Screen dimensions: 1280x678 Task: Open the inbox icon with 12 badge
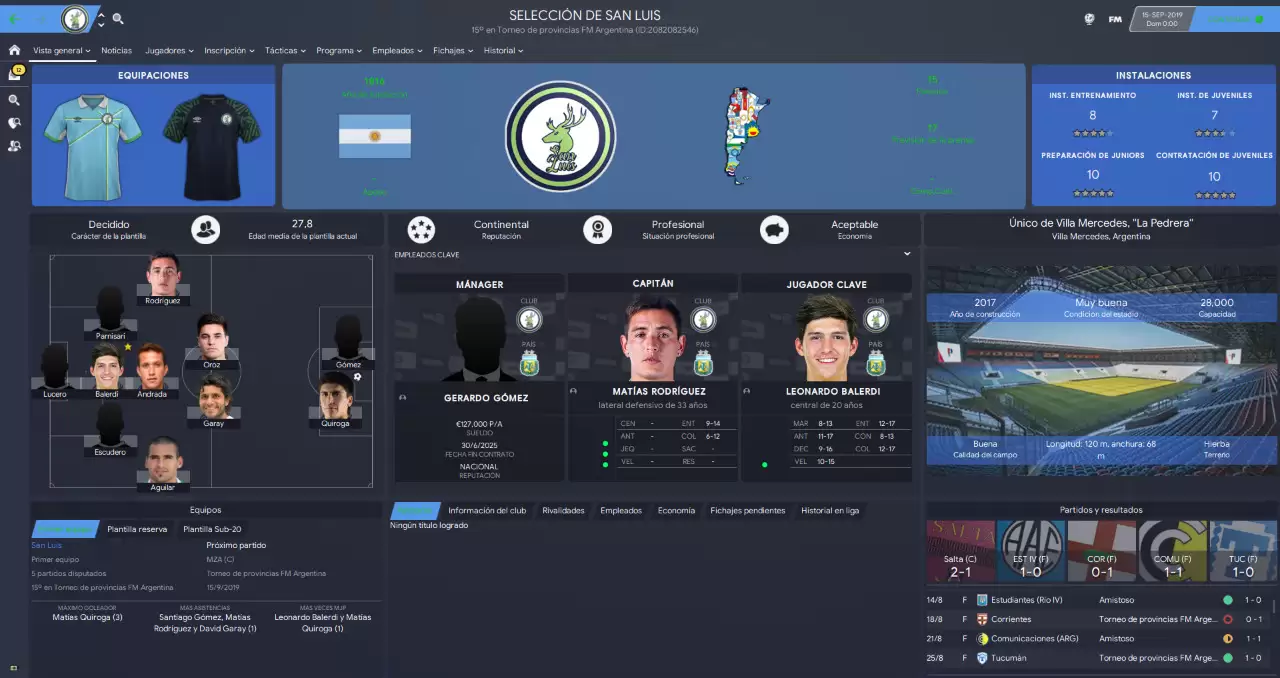pos(14,74)
